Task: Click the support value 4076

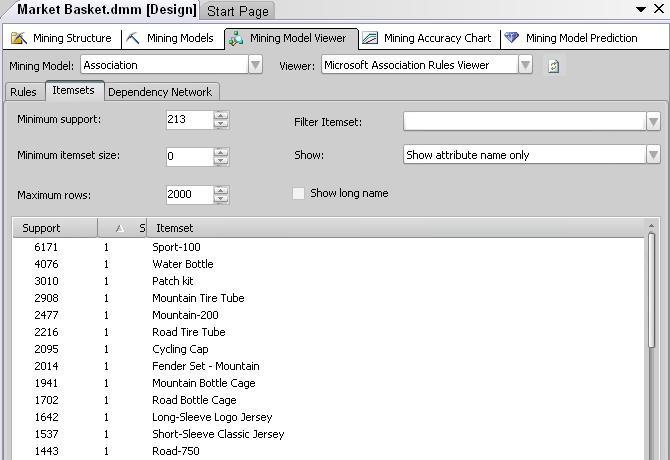Action: click(46, 264)
